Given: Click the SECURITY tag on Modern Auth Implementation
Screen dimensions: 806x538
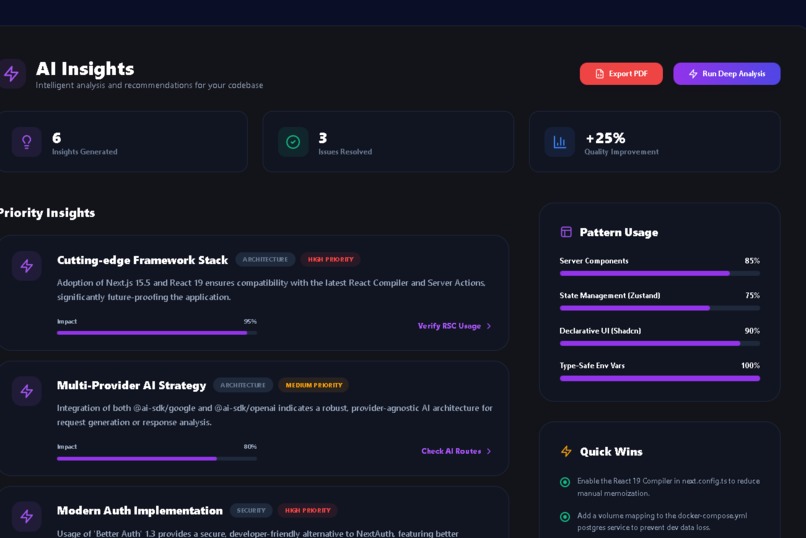Looking at the screenshot, I should pyautogui.click(x=251, y=510).
